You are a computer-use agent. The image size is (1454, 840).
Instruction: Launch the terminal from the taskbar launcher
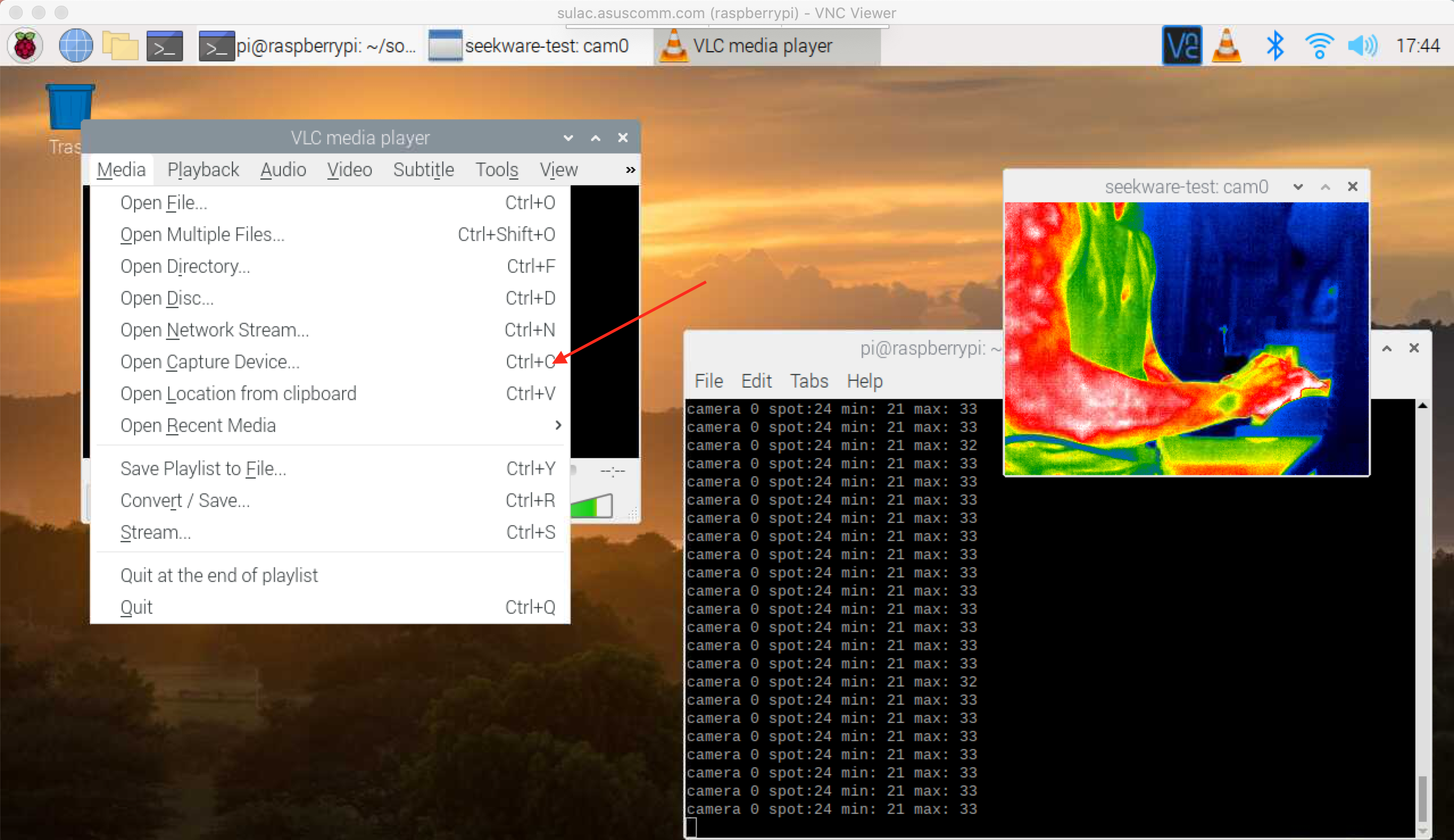[164, 45]
